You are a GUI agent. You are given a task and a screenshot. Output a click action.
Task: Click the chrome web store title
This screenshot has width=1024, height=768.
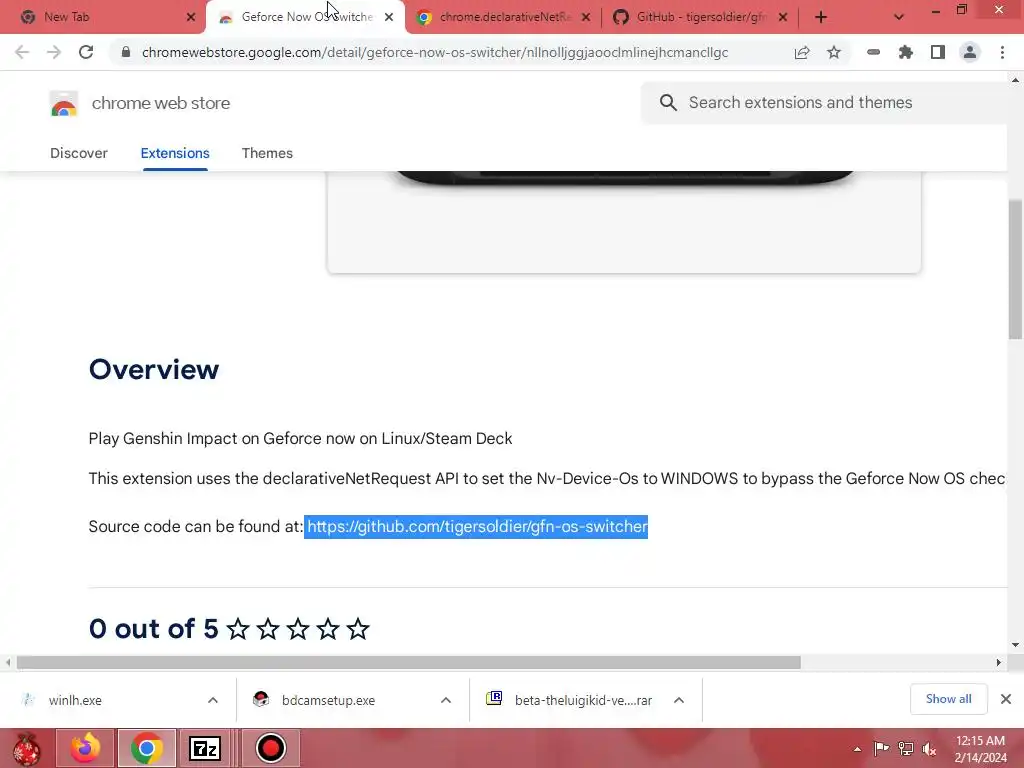[161, 103]
